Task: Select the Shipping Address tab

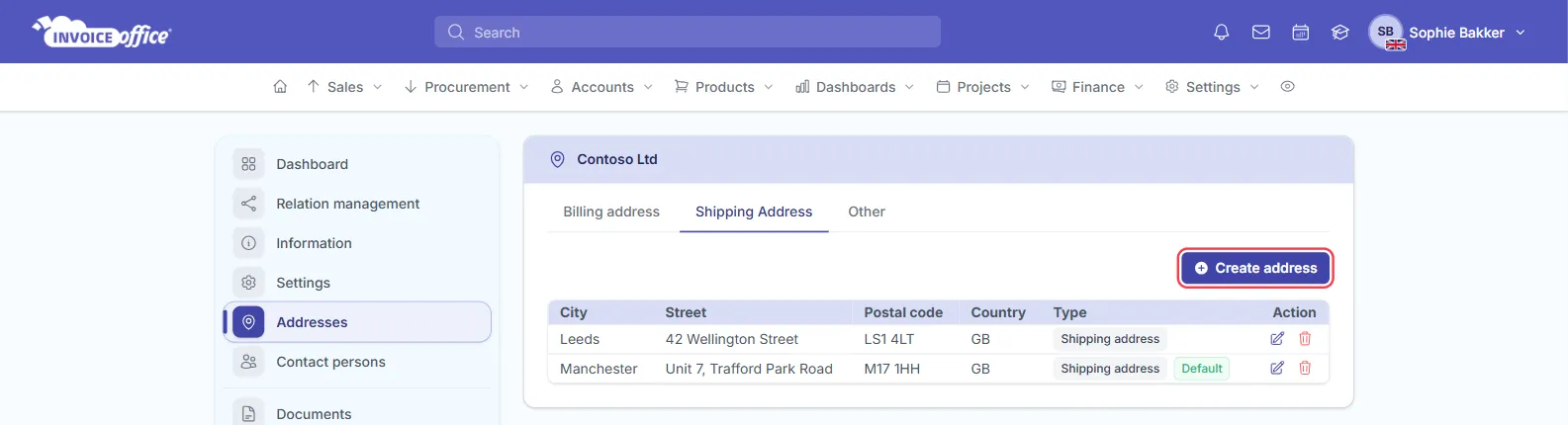Action: coord(754,212)
